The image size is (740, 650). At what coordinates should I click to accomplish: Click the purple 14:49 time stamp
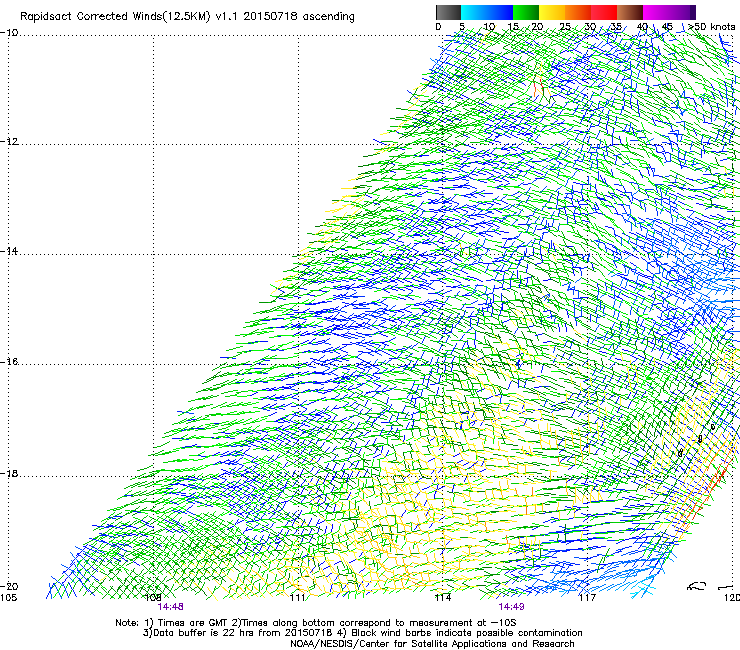511,607
